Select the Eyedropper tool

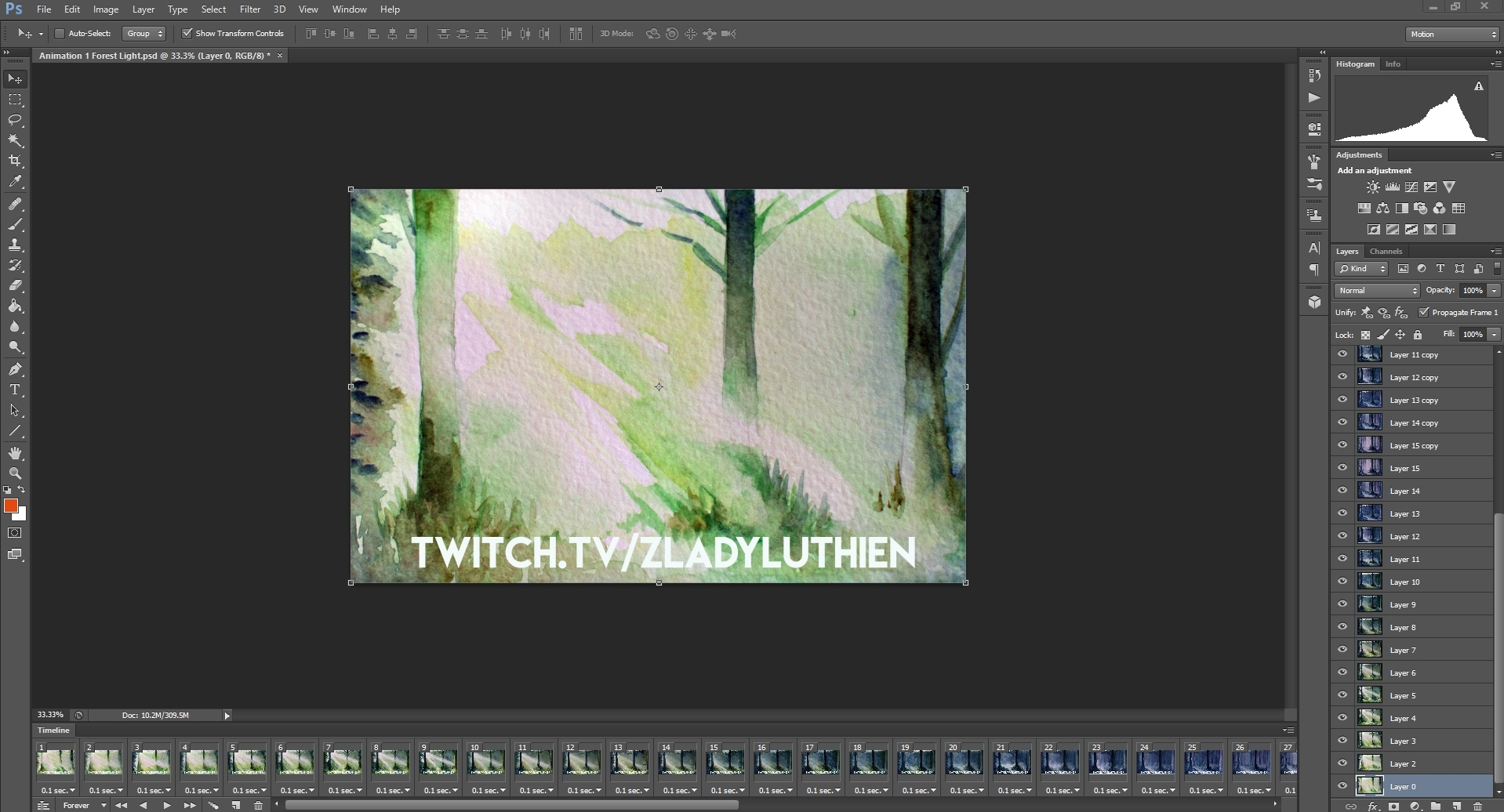coord(15,181)
